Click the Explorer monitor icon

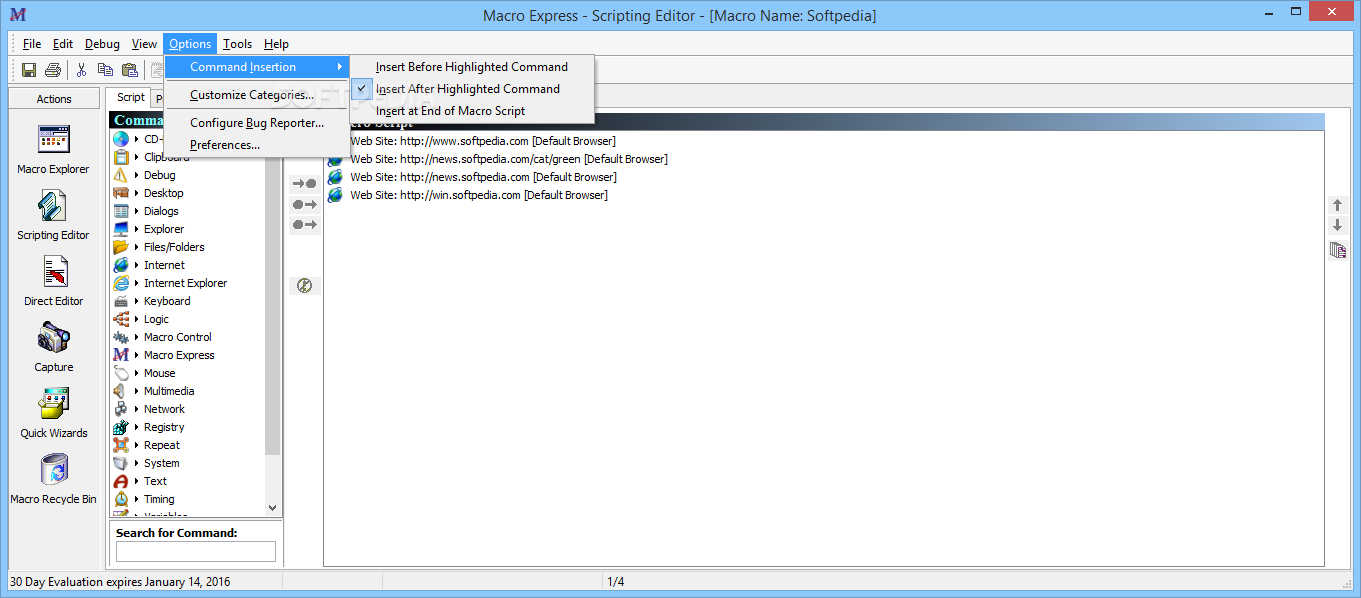[x=121, y=229]
